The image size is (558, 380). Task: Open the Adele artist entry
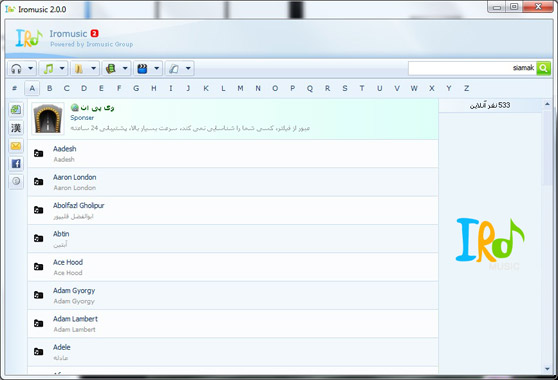click(233, 352)
